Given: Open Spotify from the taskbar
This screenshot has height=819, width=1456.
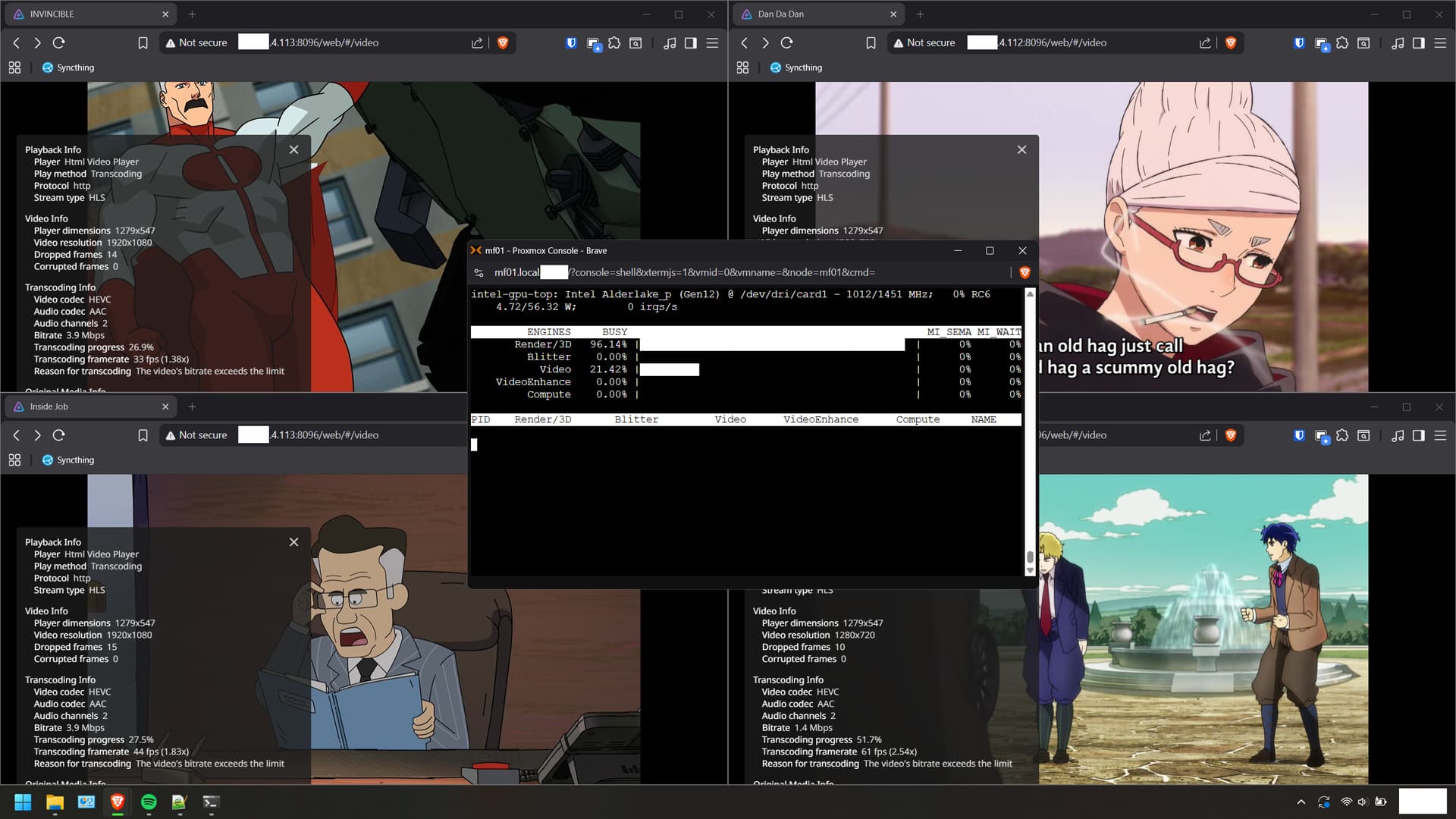Looking at the screenshot, I should [149, 802].
